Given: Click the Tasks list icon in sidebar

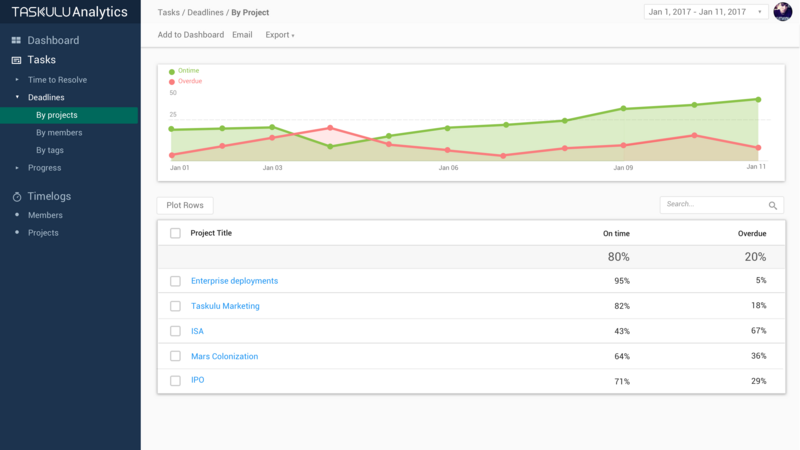Looking at the screenshot, I should point(16,60).
